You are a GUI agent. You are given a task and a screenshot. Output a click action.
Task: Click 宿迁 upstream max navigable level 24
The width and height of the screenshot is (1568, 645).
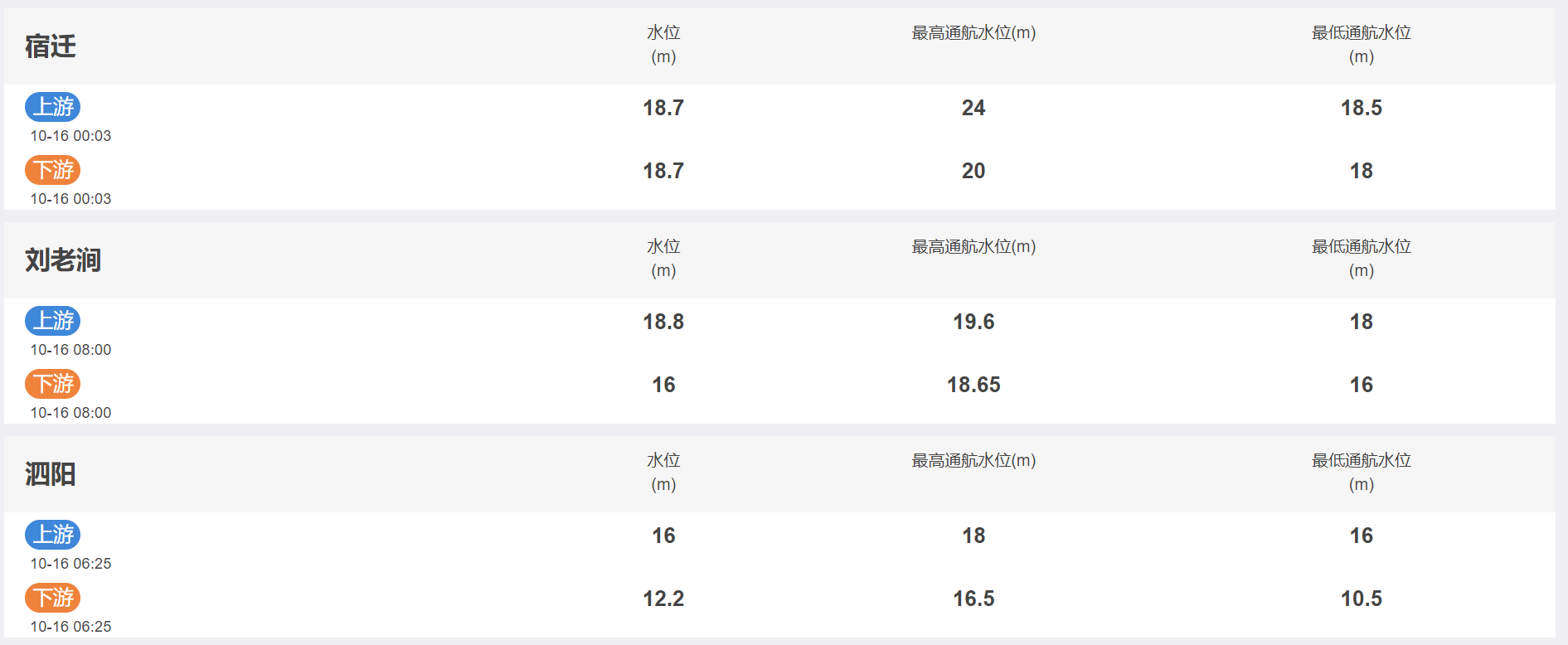(x=973, y=108)
